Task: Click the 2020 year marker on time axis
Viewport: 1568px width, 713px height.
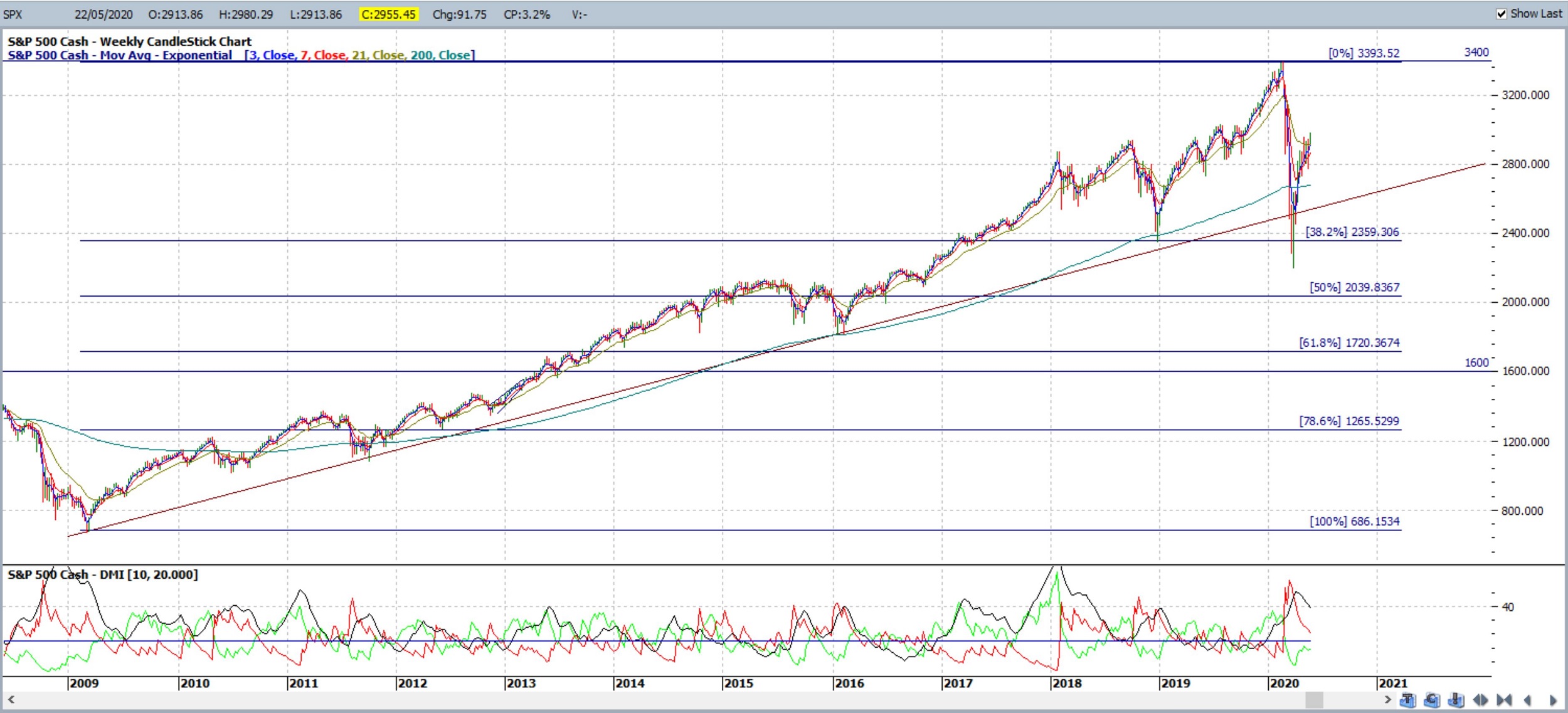Action: [x=1284, y=683]
